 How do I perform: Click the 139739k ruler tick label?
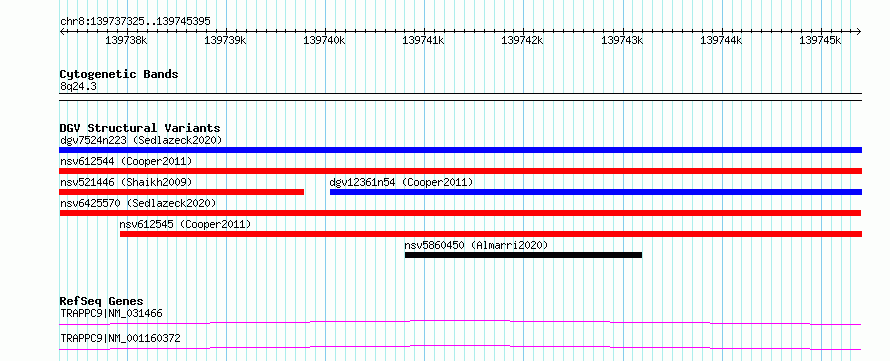pyautogui.click(x=226, y=40)
